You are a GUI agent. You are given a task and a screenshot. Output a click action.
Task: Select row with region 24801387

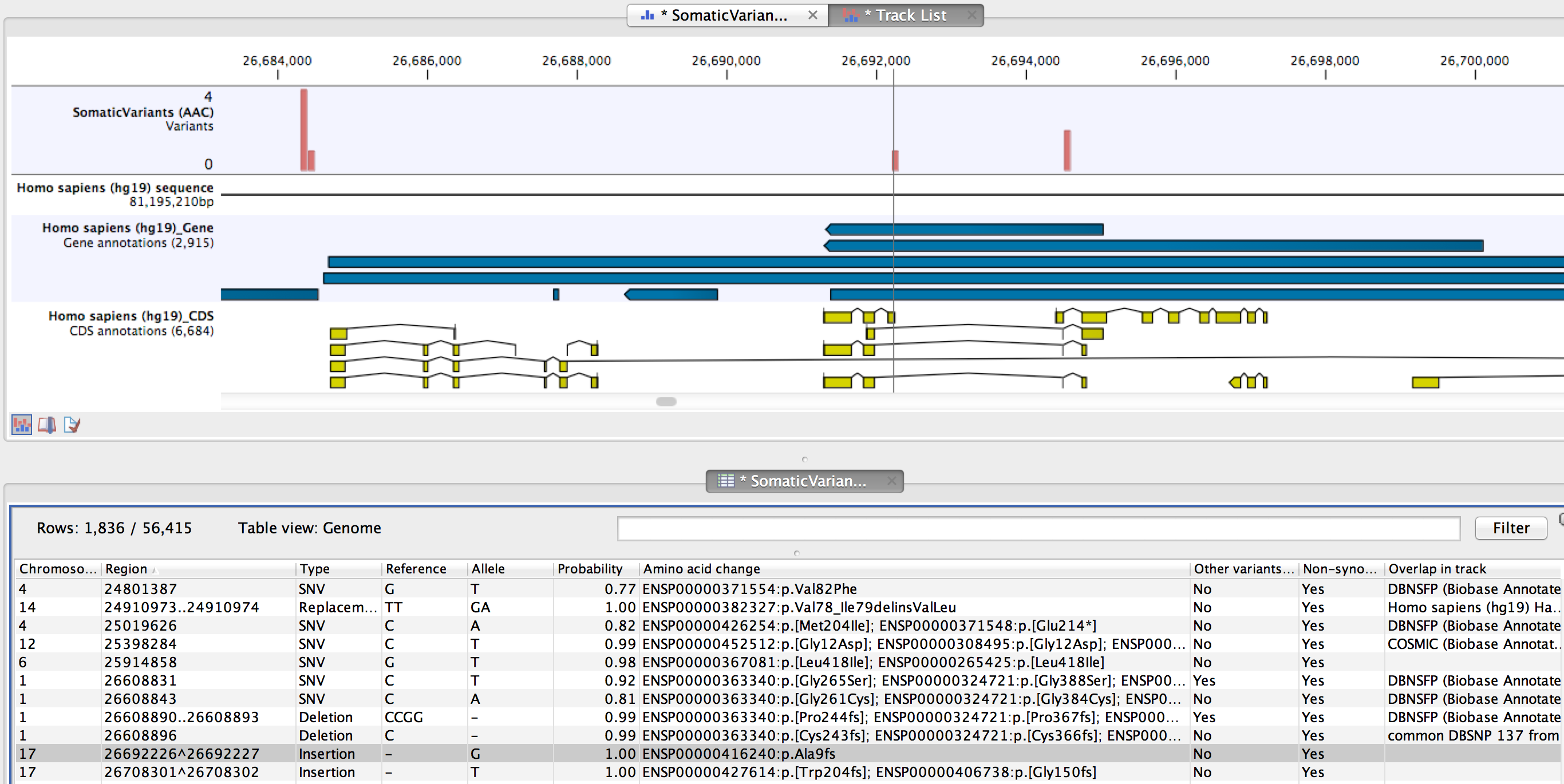[788, 589]
